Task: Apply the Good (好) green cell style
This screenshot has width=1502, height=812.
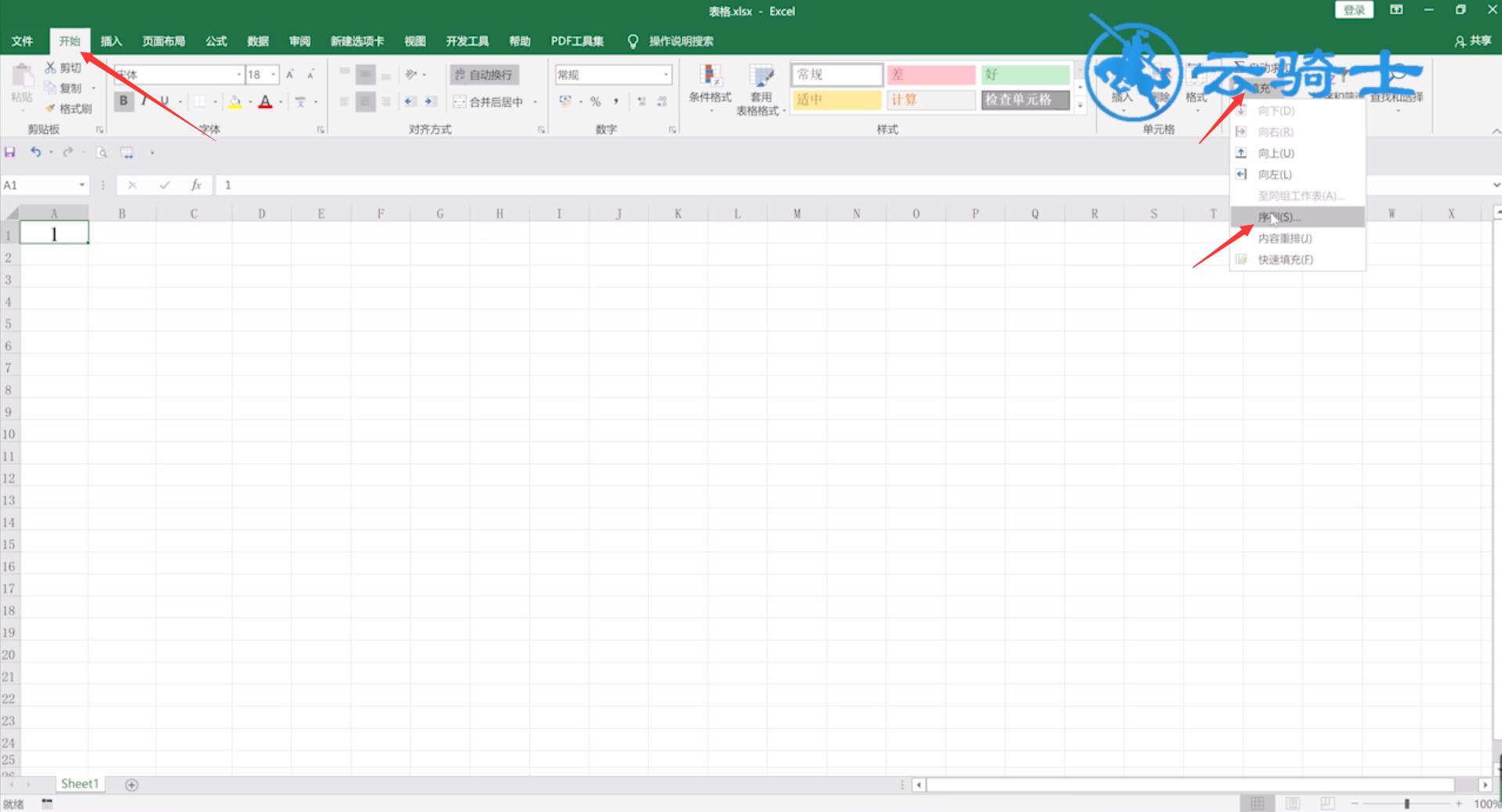Action: pos(1025,74)
